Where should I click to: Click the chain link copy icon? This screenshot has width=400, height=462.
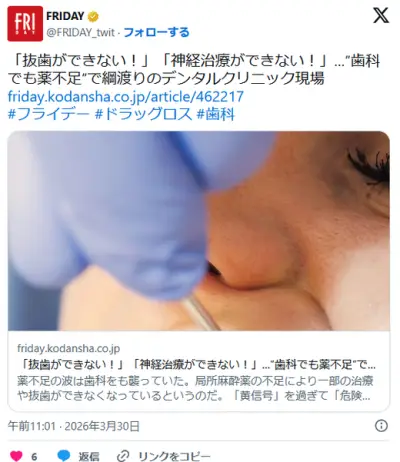tap(123, 456)
